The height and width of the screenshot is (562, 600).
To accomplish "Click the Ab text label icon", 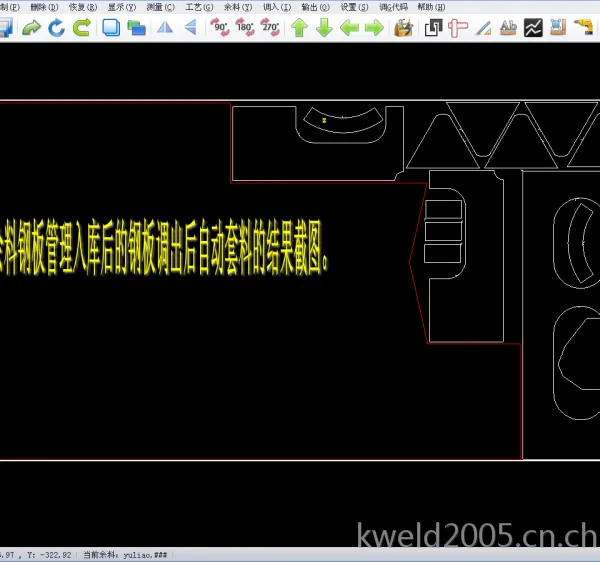I will [508, 28].
